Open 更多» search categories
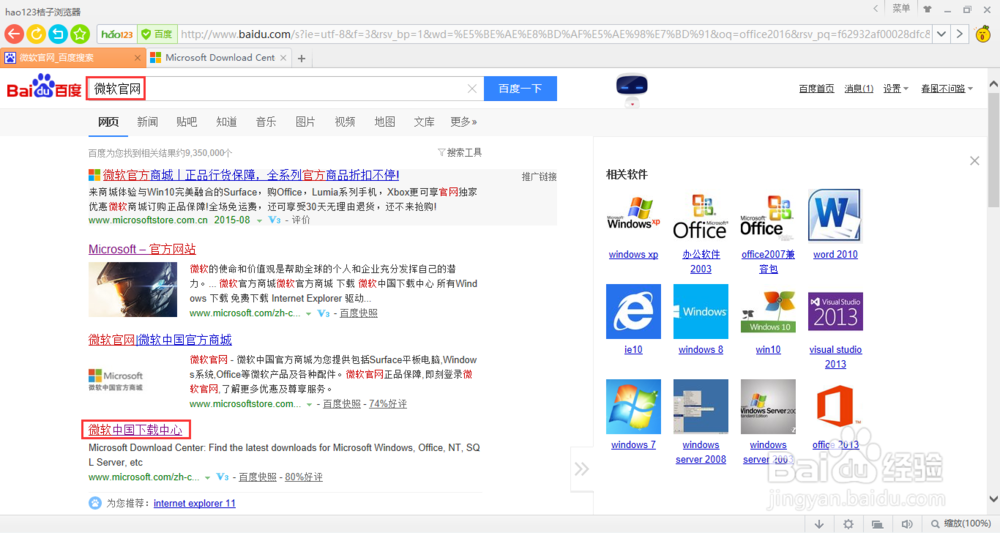This screenshot has width=1000, height=533. click(x=464, y=122)
